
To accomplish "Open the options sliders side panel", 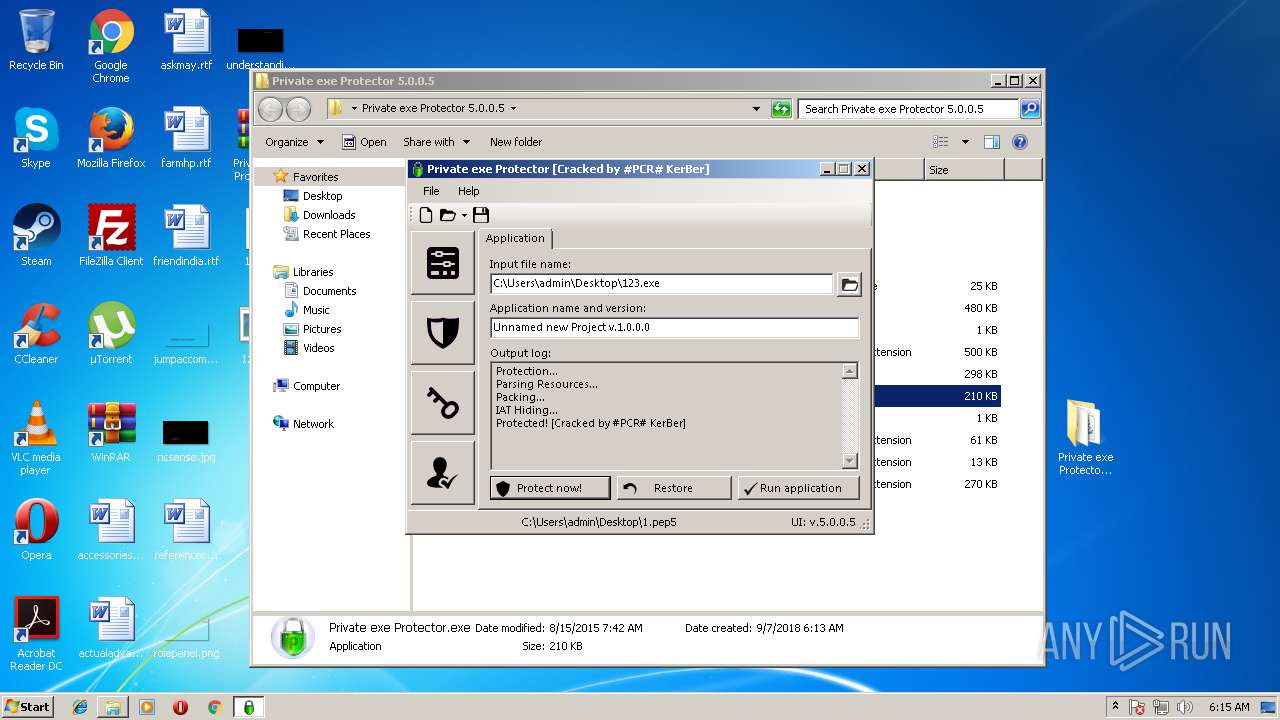I will point(443,263).
